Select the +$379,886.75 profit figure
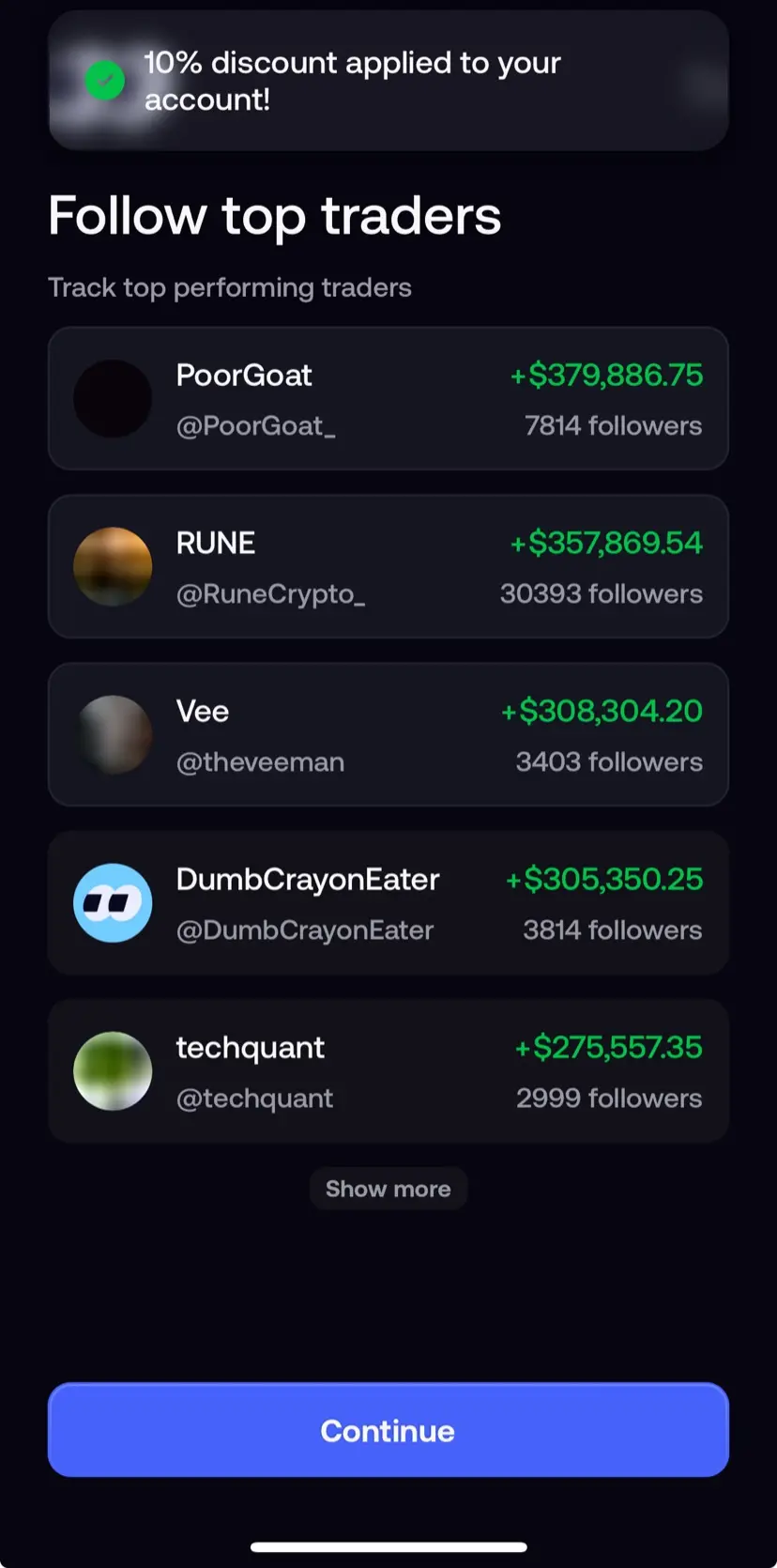 pos(606,375)
